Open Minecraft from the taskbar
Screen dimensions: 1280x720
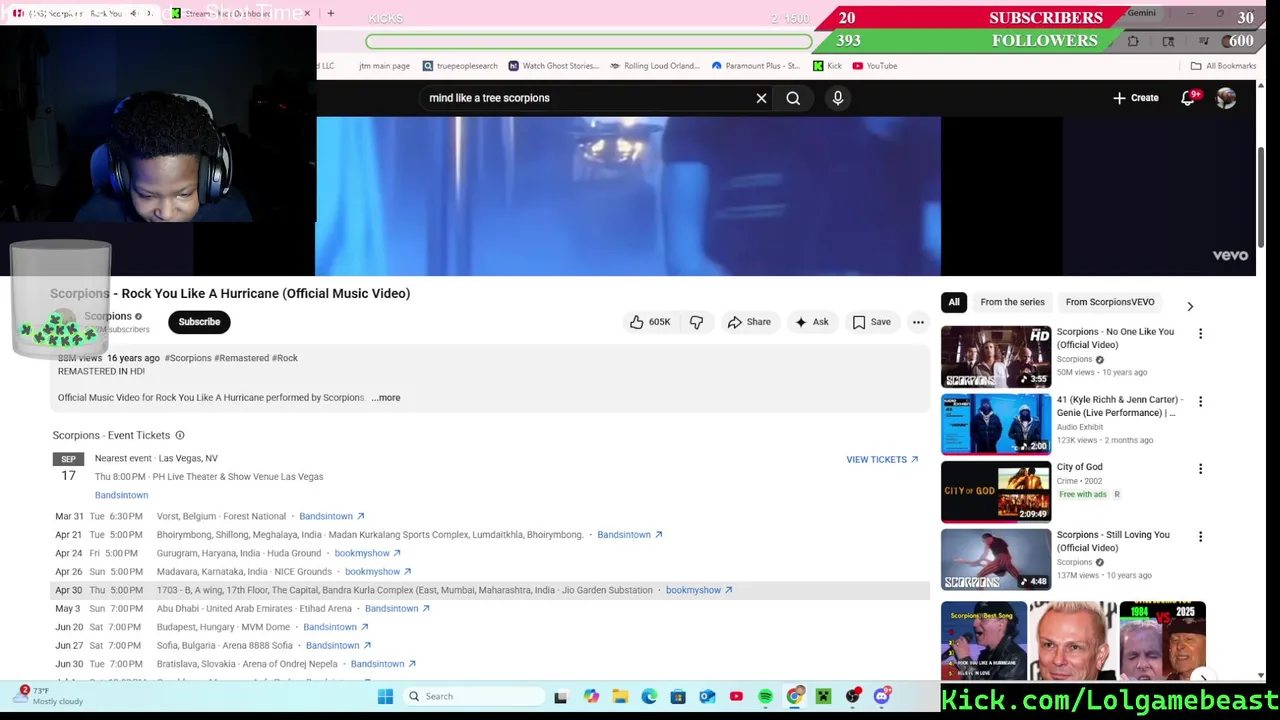pyautogui.click(x=823, y=696)
